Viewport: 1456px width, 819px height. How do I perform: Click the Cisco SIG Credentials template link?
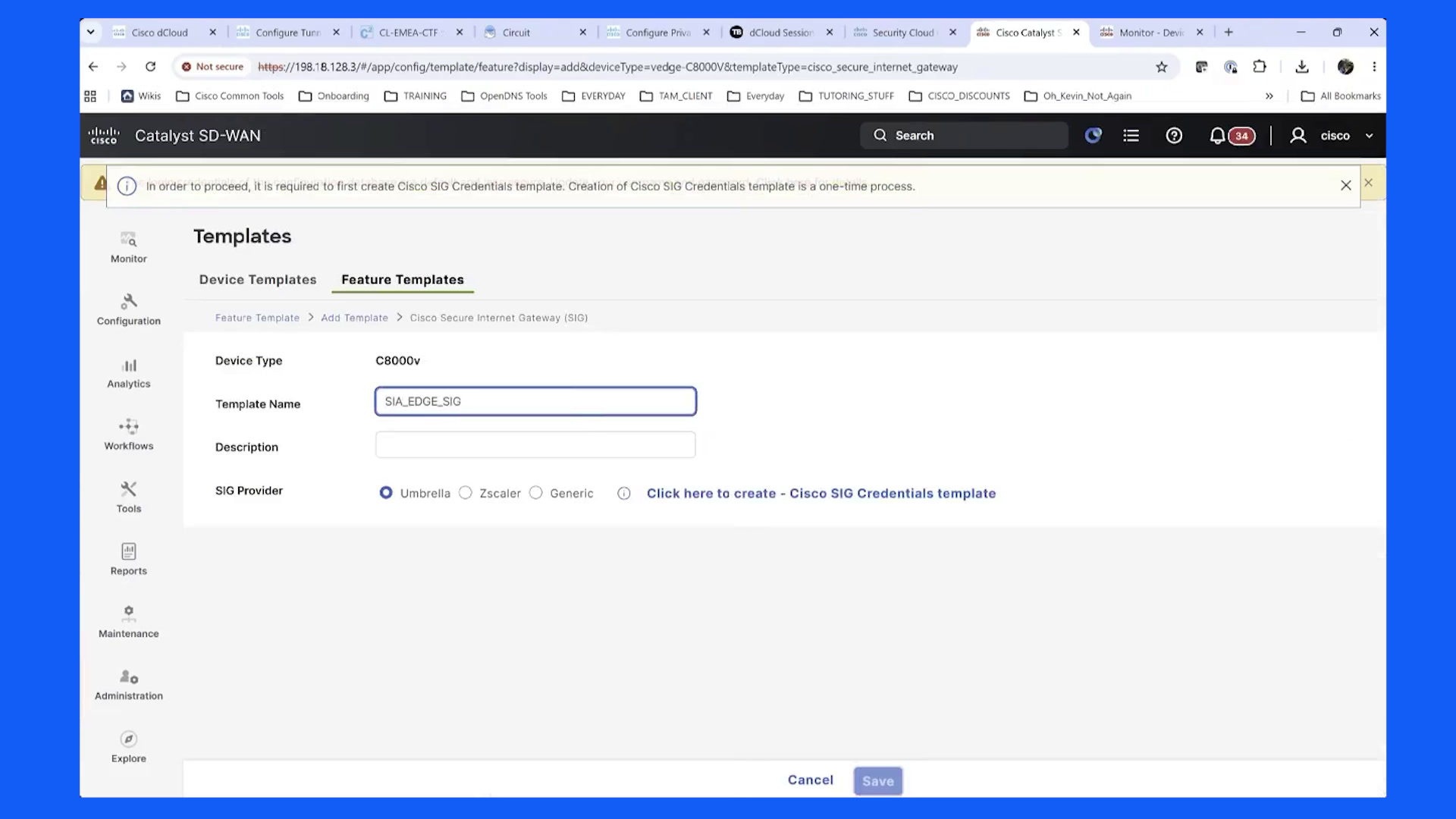pos(821,494)
